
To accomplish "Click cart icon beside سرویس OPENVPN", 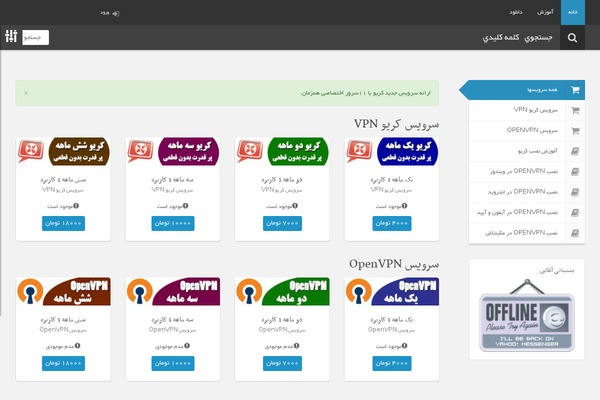I will pos(575,131).
